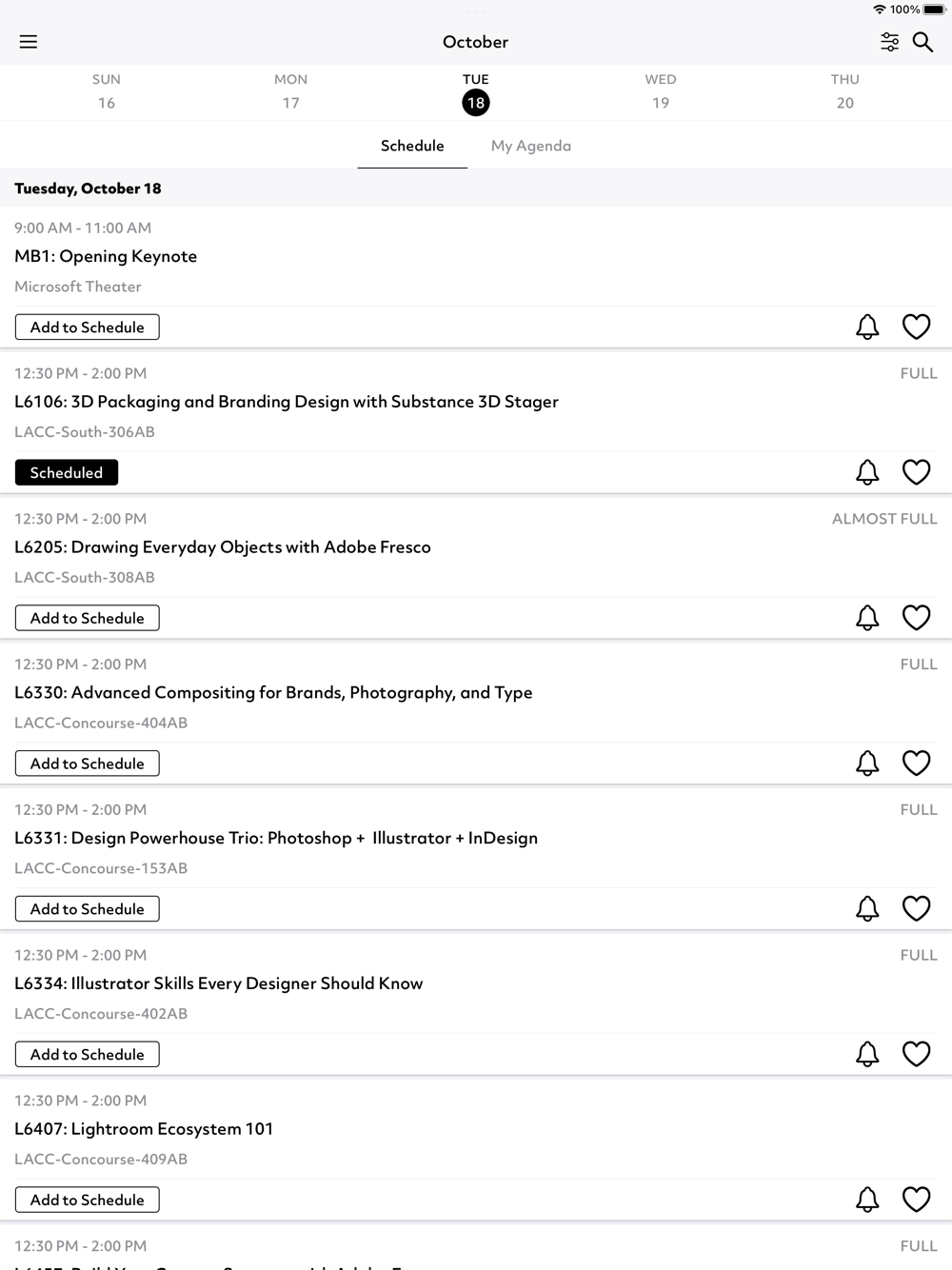Heart the L6331 Design Powerhouse Trio session
This screenshot has width=952, height=1270.
[916, 909]
